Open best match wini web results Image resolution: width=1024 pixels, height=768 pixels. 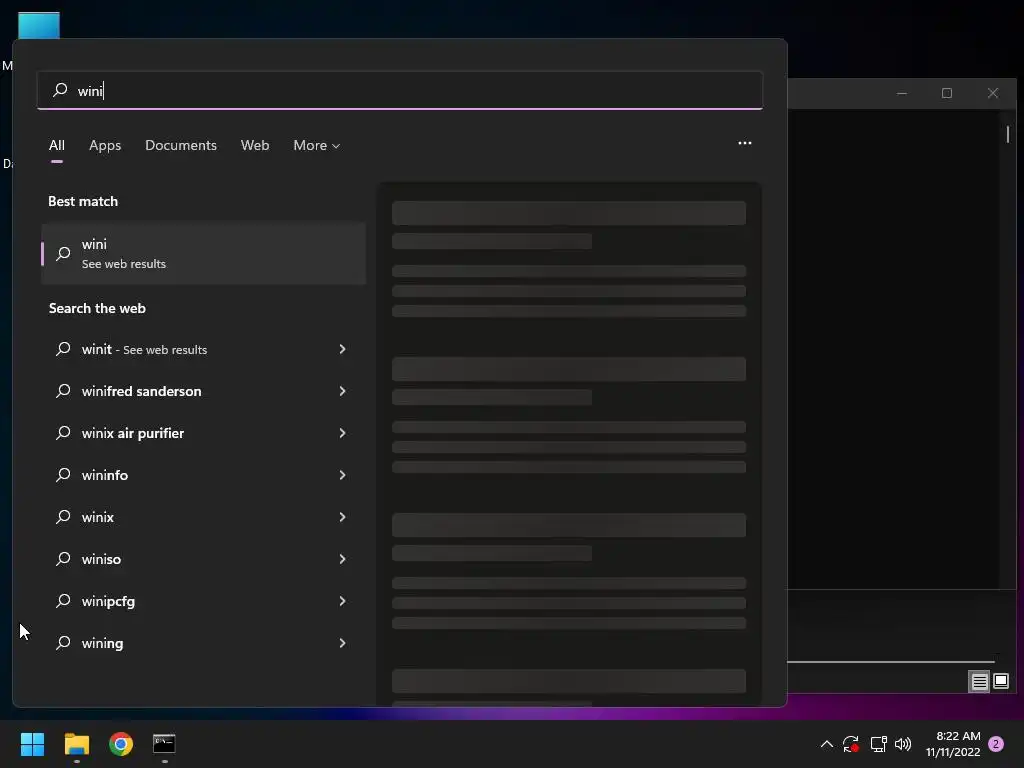pos(204,253)
